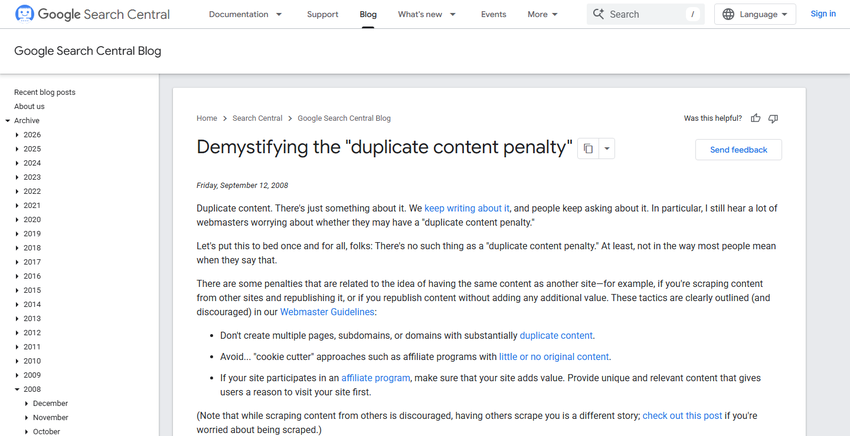Click Google Search Central Blog breadcrumb

344,118
